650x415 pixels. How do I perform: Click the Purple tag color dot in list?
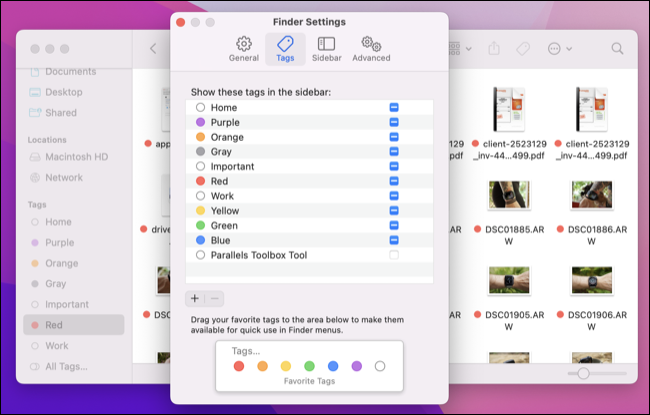pos(200,122)
